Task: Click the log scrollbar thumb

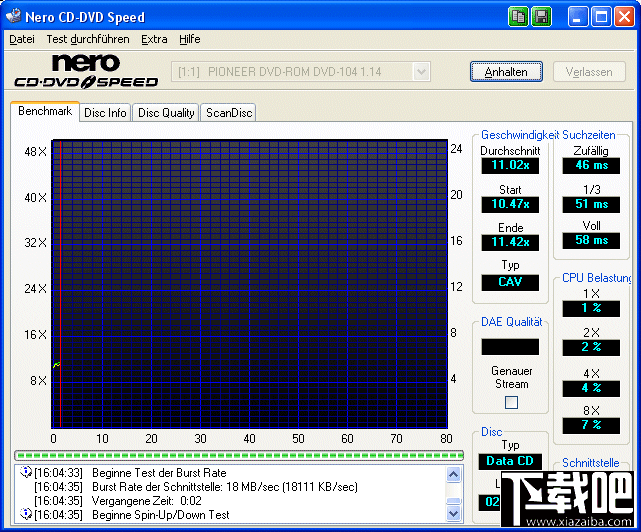Action: [453, 501]
